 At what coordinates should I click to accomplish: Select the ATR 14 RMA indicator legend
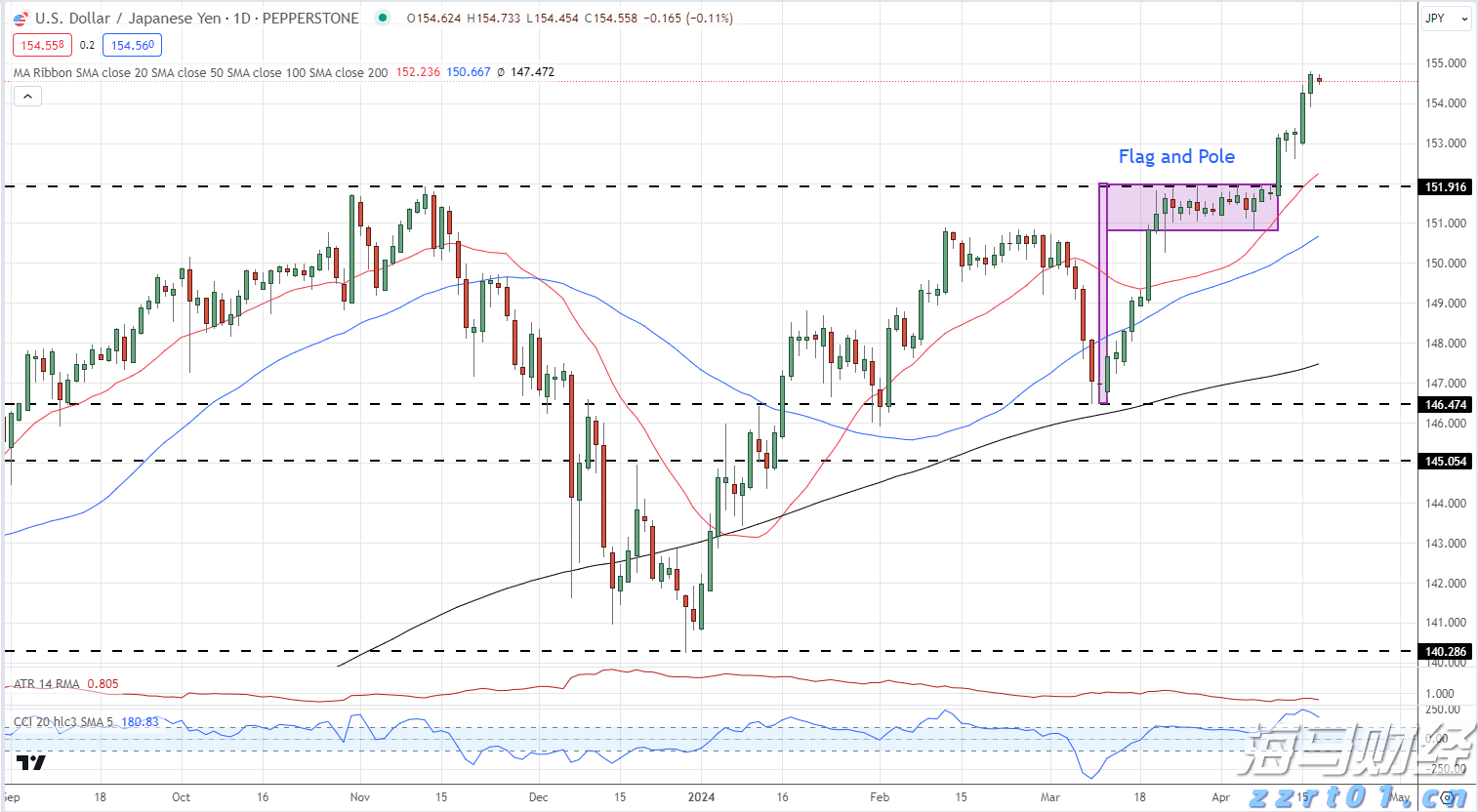[47, 683]
